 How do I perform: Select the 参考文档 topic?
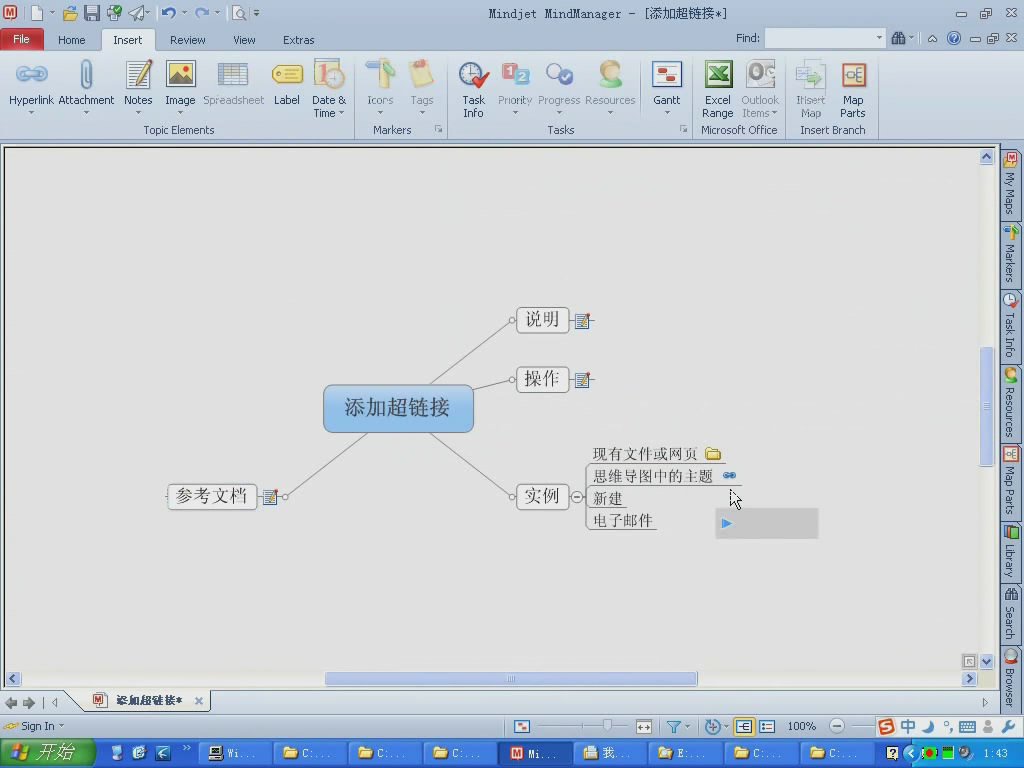pos(212,496)
